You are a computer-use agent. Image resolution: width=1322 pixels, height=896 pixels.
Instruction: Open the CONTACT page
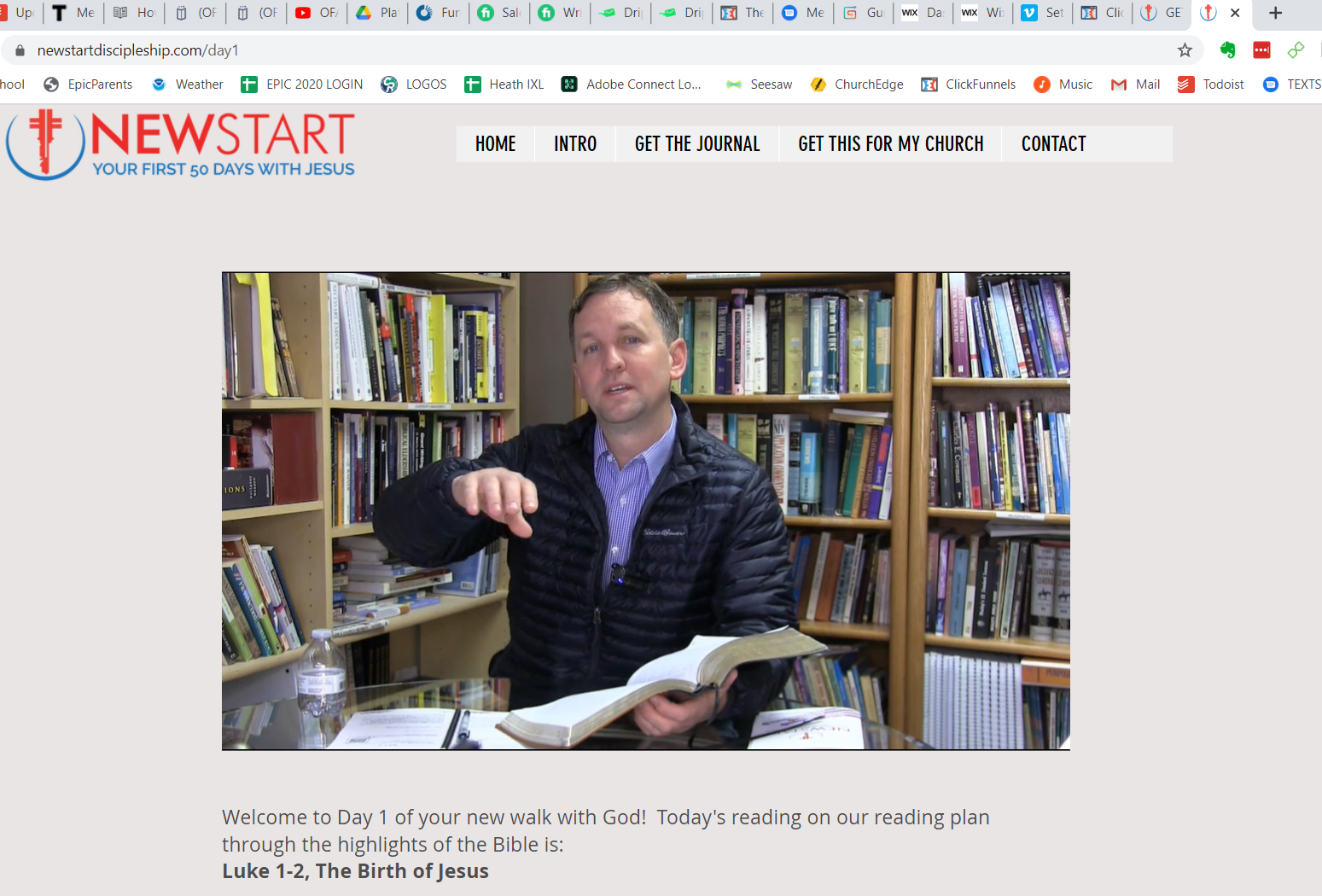(x=1054, y=144)
